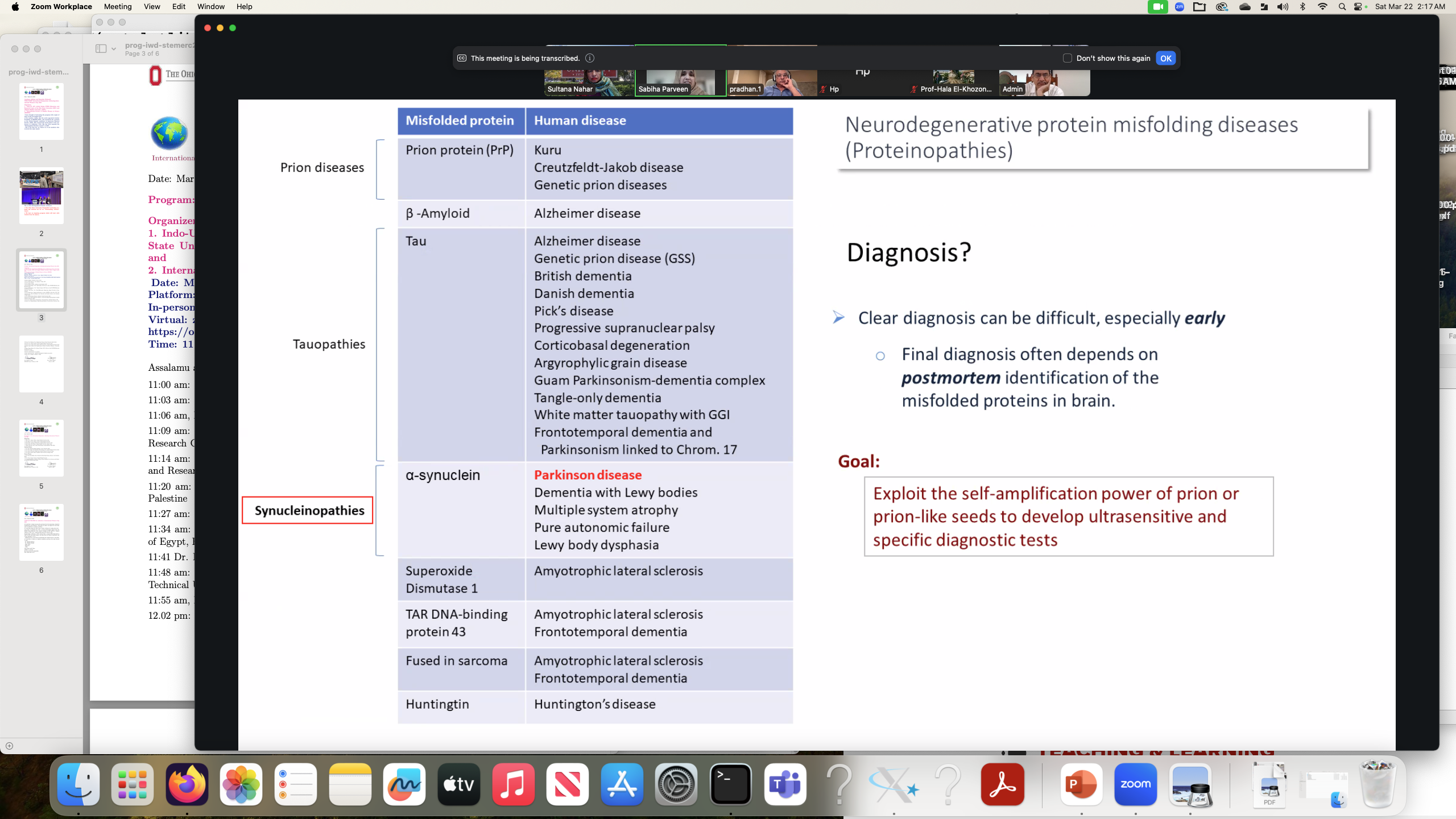Screen dimensions: 1456x819
Task: Check the Don't show this again box
Action: [1068, 58]
